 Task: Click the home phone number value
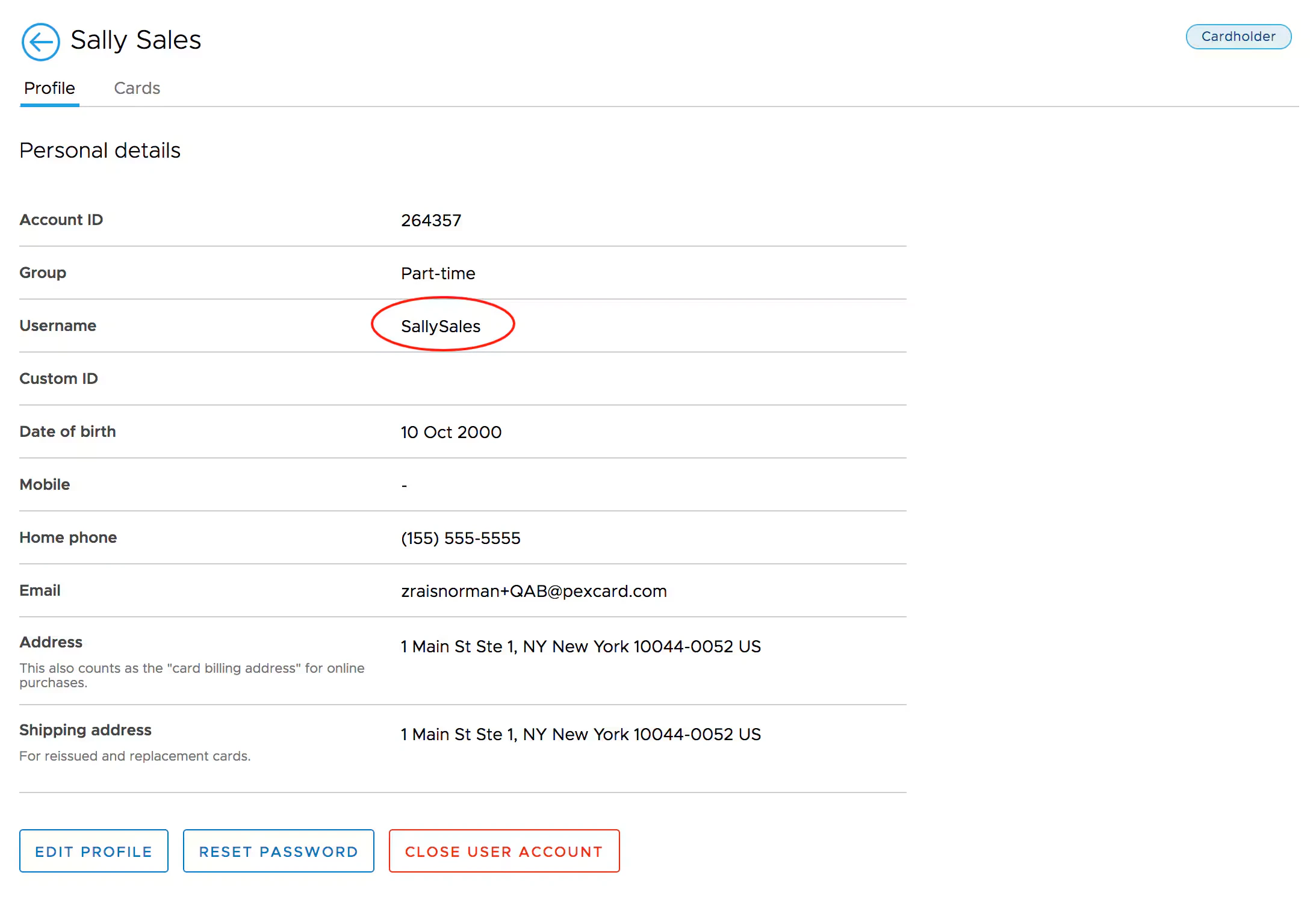pos(461,538)
